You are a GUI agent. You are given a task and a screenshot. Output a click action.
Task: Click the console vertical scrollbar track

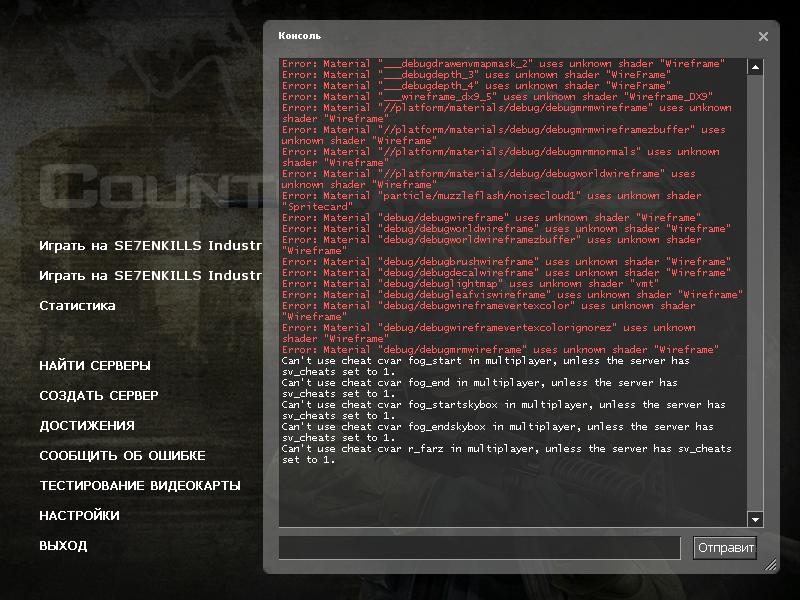point(755,293)
